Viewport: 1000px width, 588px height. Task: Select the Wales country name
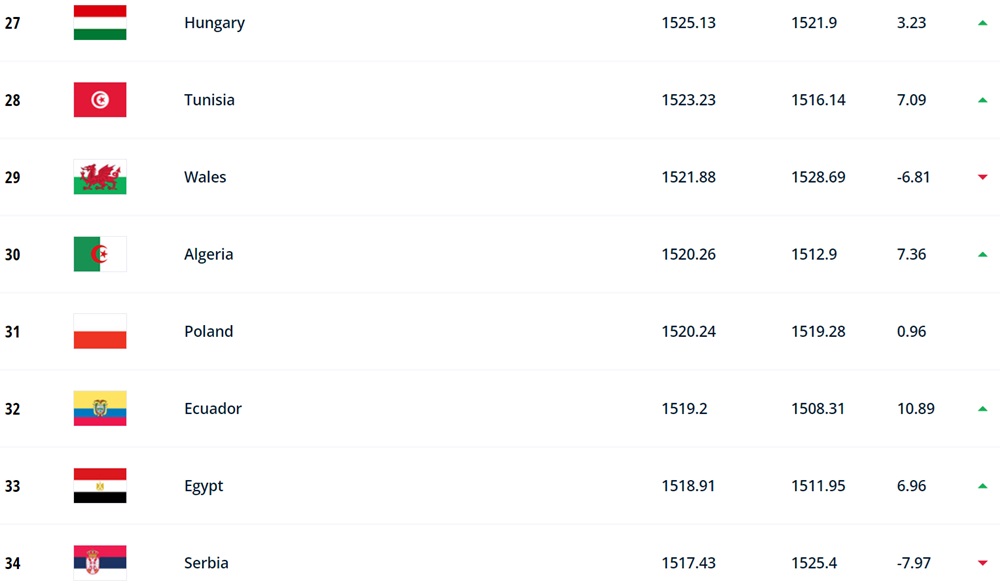point(205,177)
